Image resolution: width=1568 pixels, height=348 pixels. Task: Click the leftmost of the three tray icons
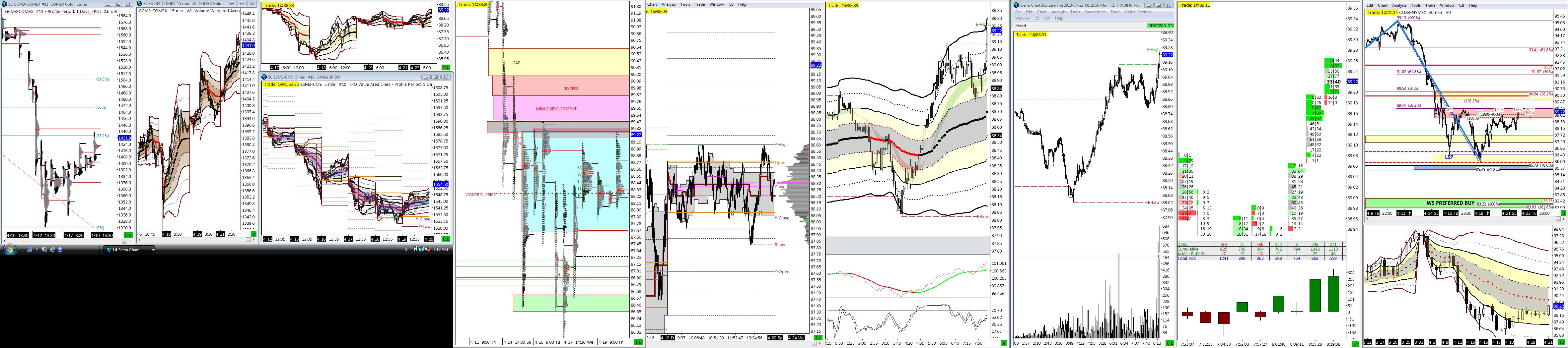pos(416,250)
